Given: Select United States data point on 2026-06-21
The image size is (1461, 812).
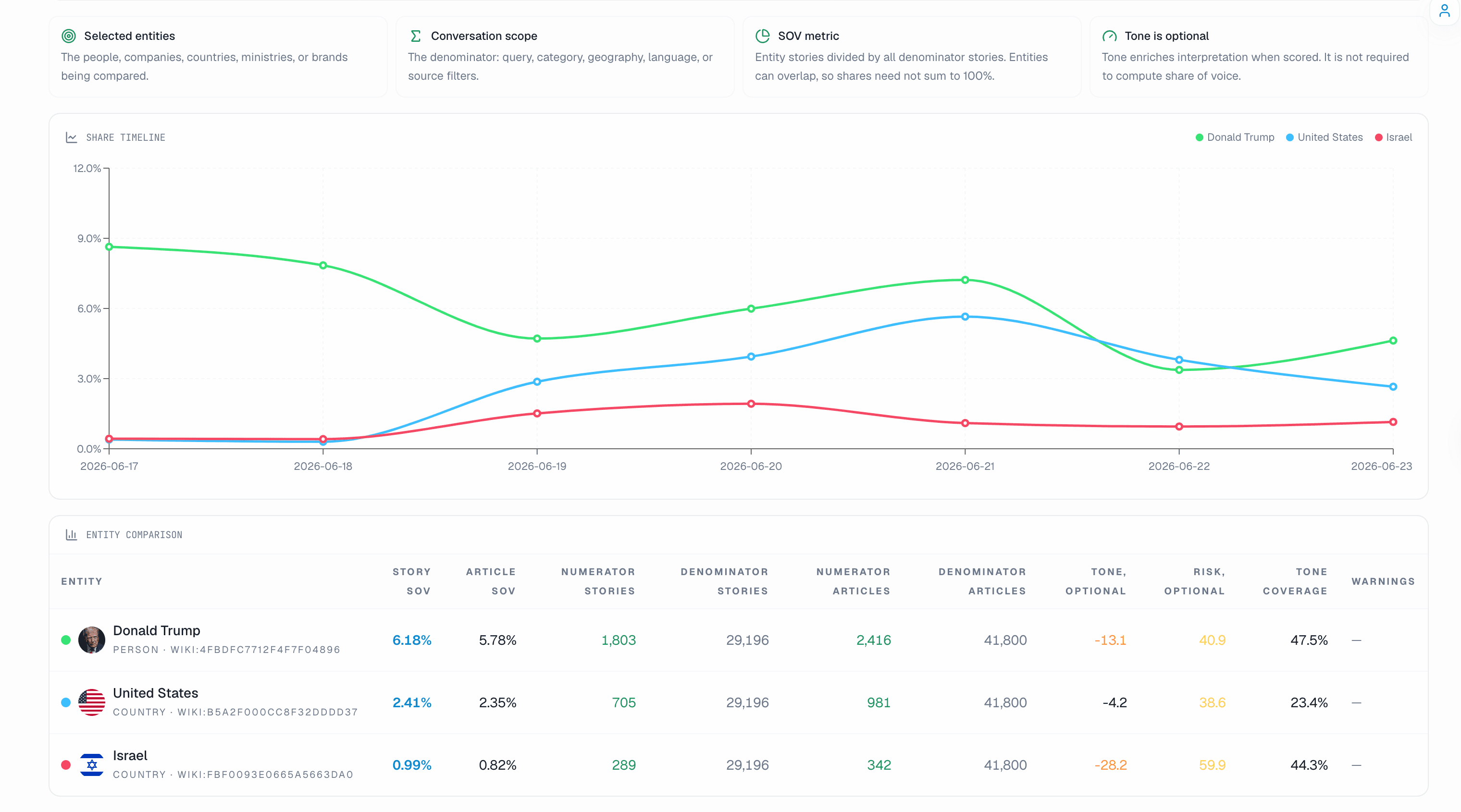Looking at the screenshot, I should [x=965, y=317].
